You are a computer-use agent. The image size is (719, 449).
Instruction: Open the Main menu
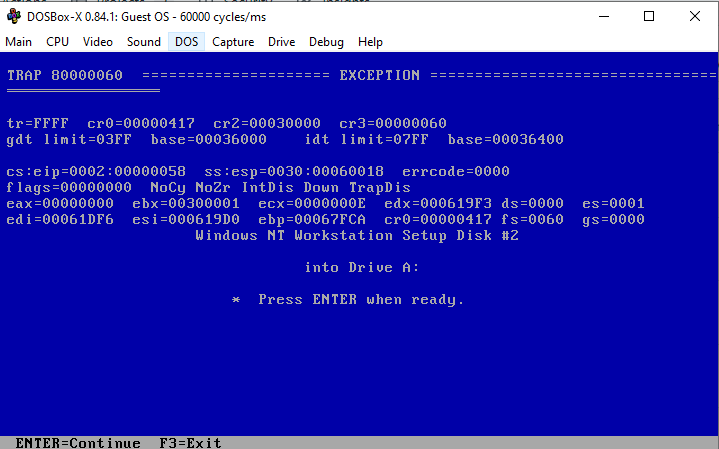[x=18, y=42]
